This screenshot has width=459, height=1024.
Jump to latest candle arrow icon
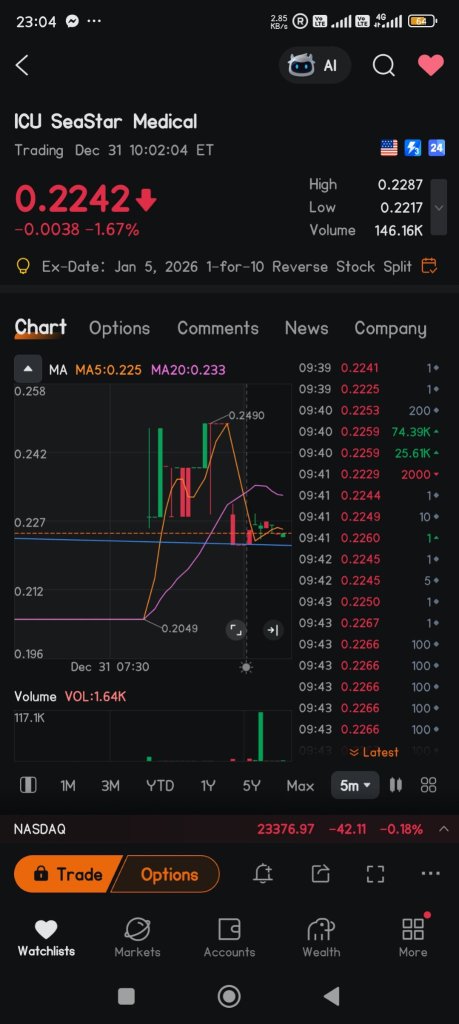coord(273,630)
